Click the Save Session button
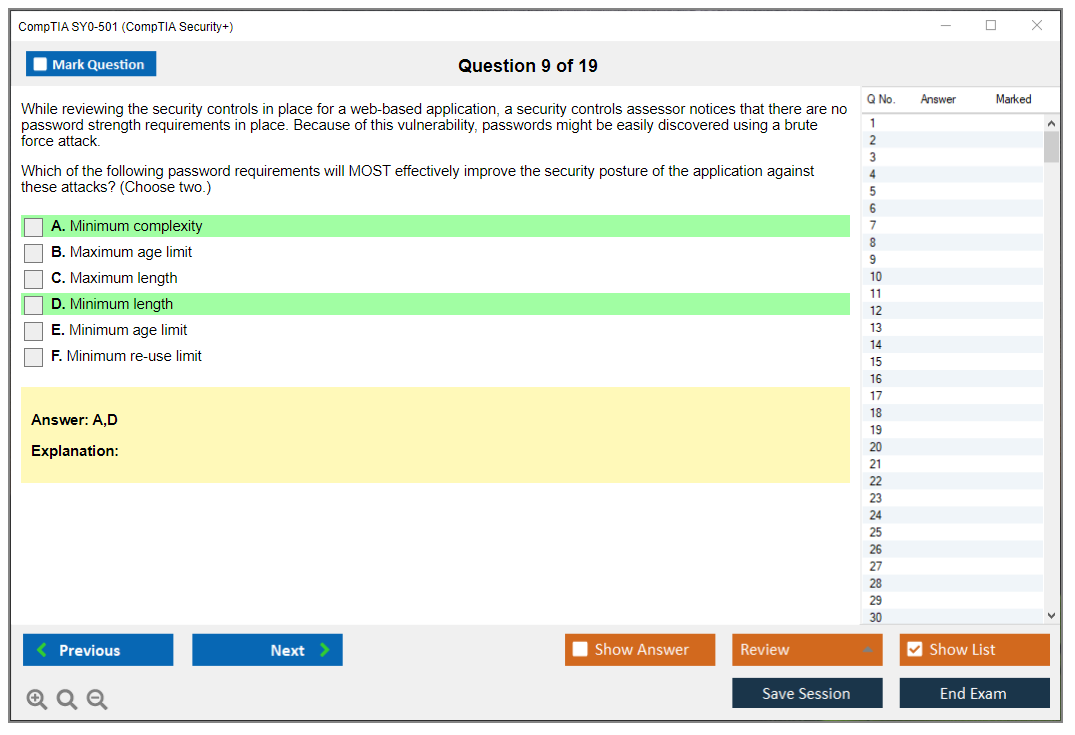Image resolution: width=1075 pixels, height=735 pixels. [x=806, y=693]
